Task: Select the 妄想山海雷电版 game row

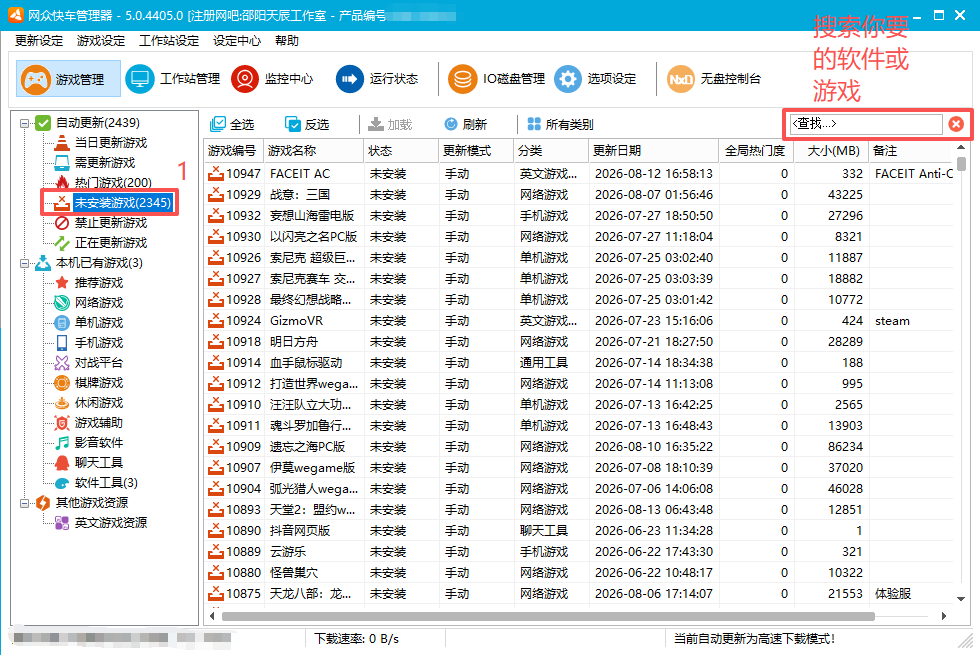Action: [x=579, y=216]
